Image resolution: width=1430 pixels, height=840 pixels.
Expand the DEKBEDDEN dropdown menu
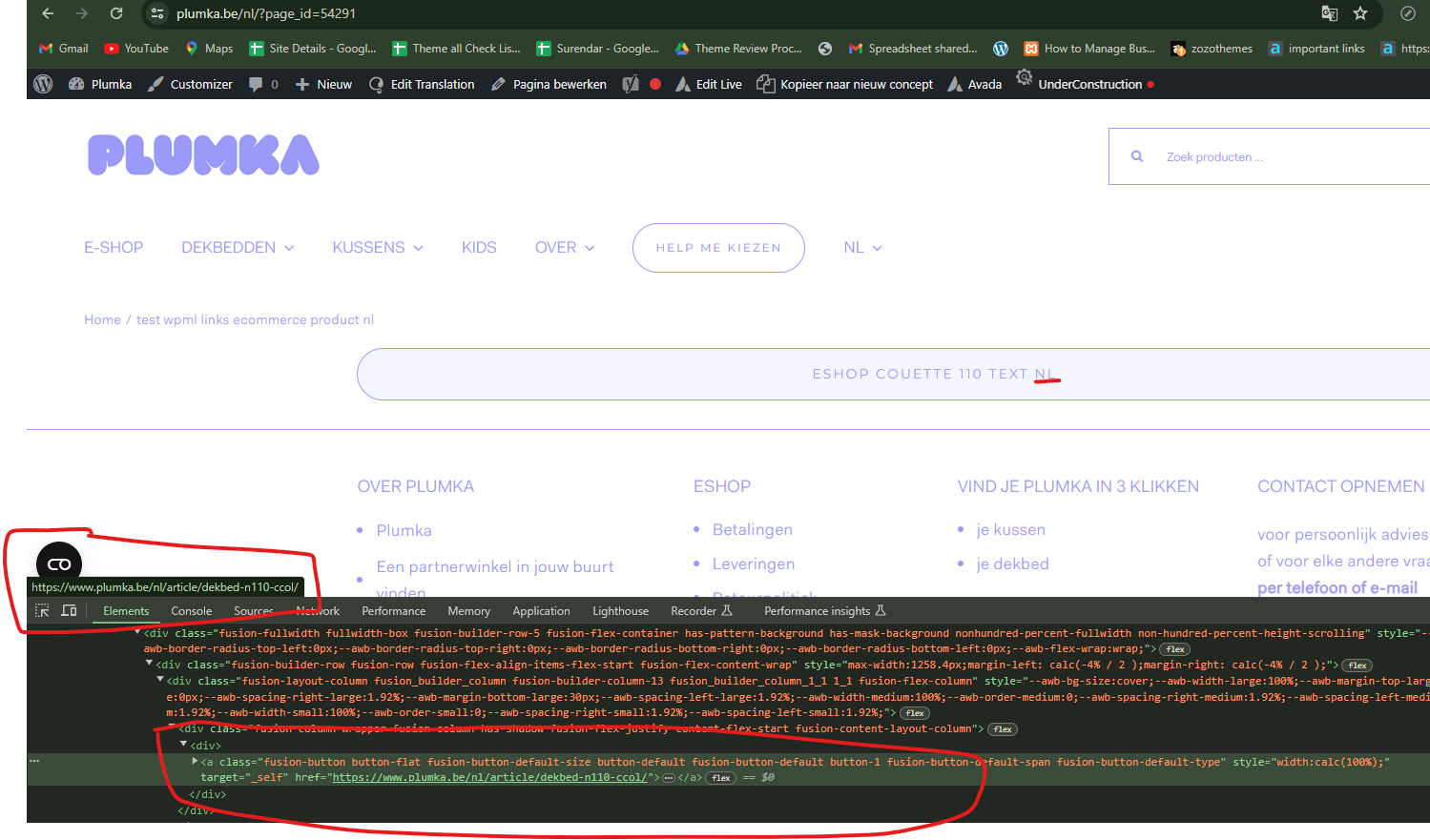pos(238,248)
